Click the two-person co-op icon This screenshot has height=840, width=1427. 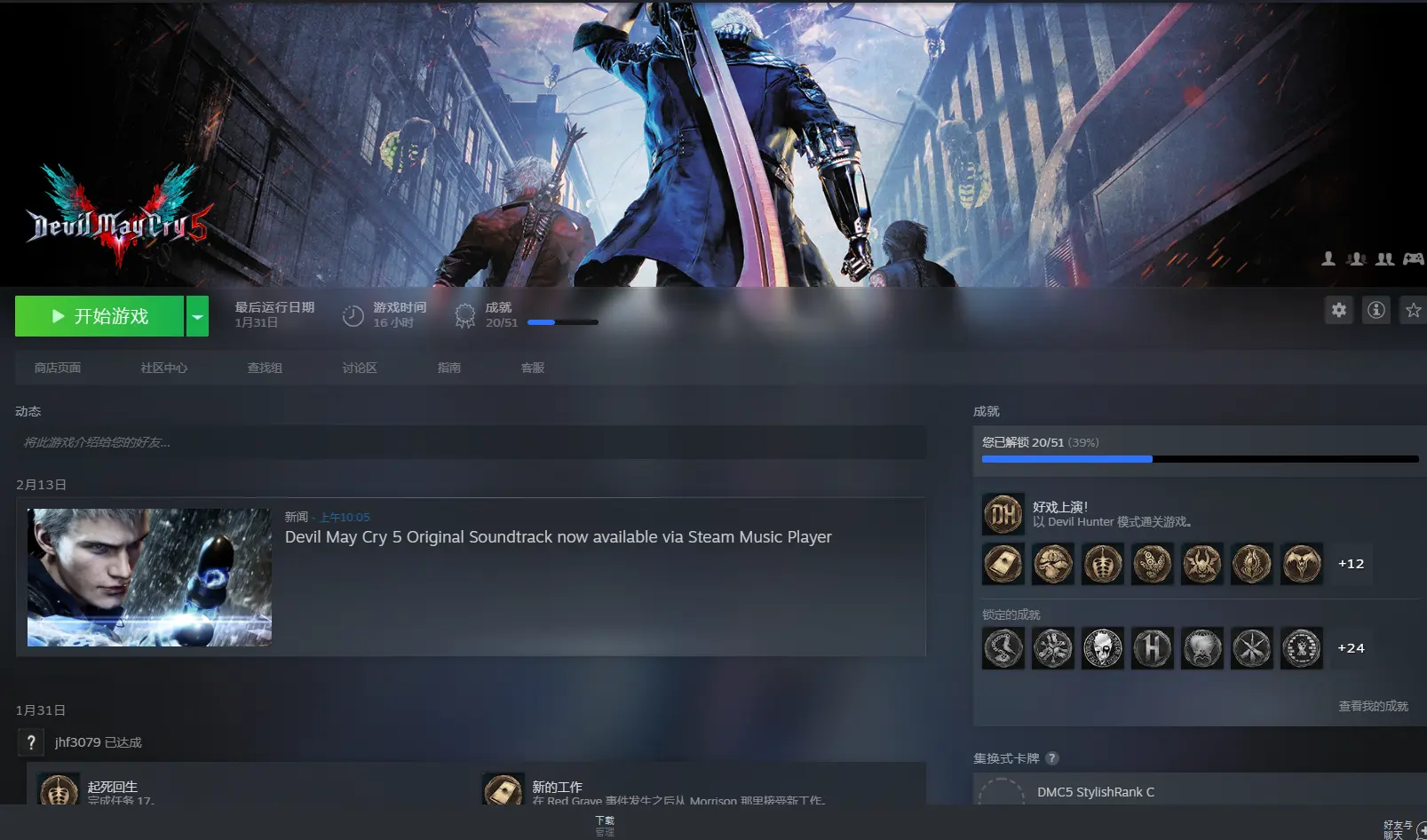(1384, 258)
